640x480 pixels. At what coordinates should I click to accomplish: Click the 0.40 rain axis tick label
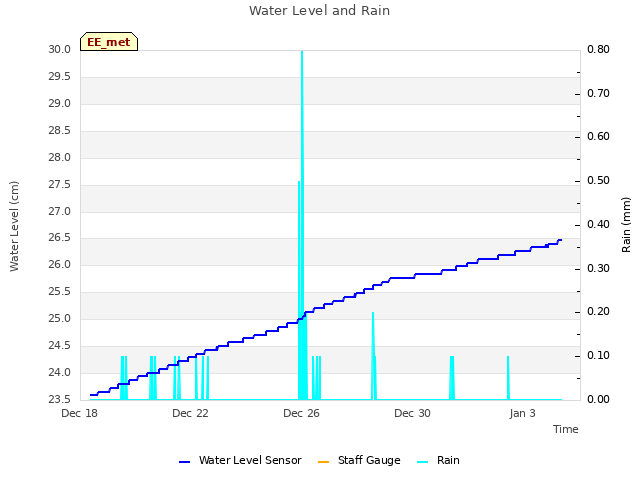(x=598, y=224)
